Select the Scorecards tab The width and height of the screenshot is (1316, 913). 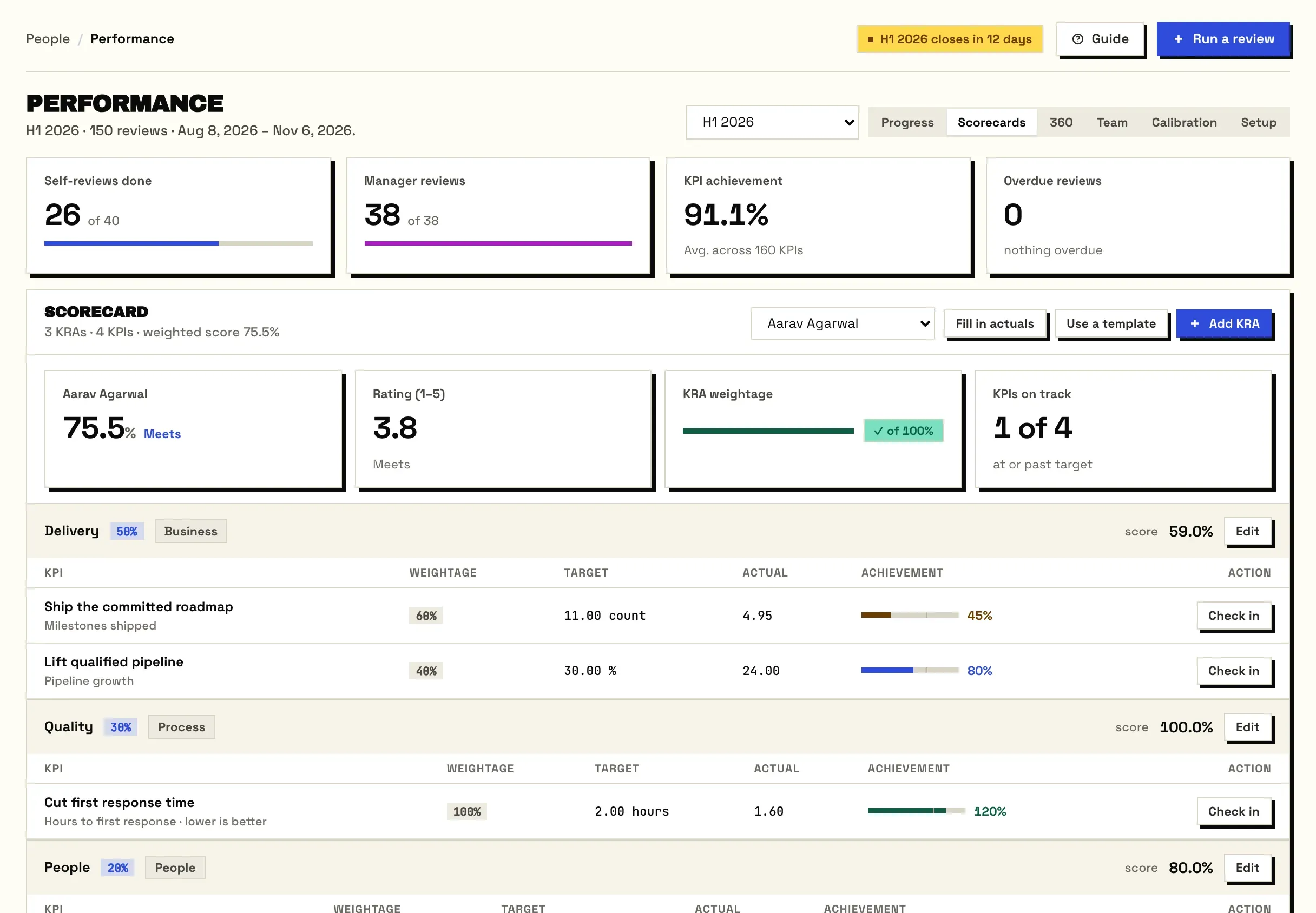(991, 122)
